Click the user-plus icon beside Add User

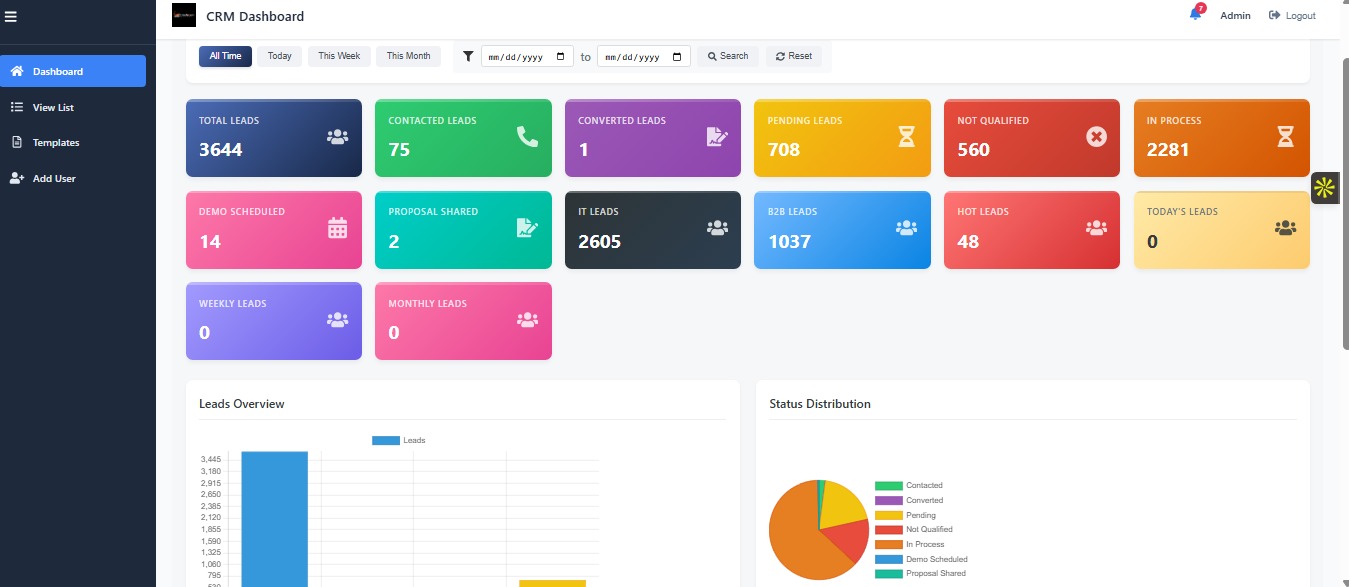16,178
